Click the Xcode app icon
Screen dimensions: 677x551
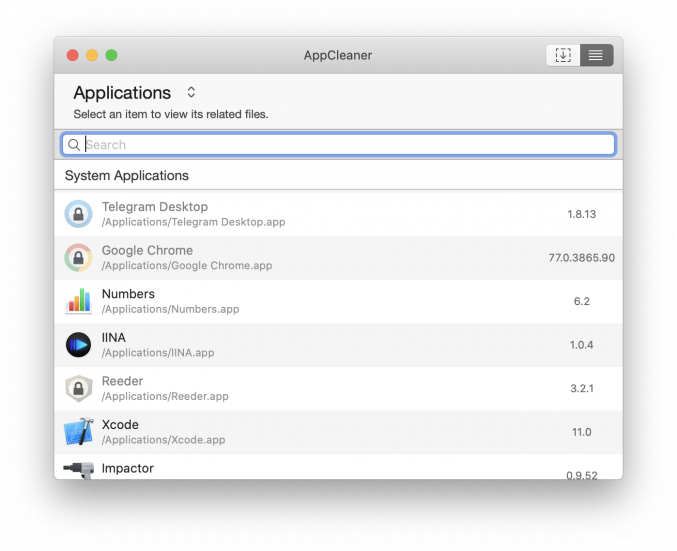79,432
